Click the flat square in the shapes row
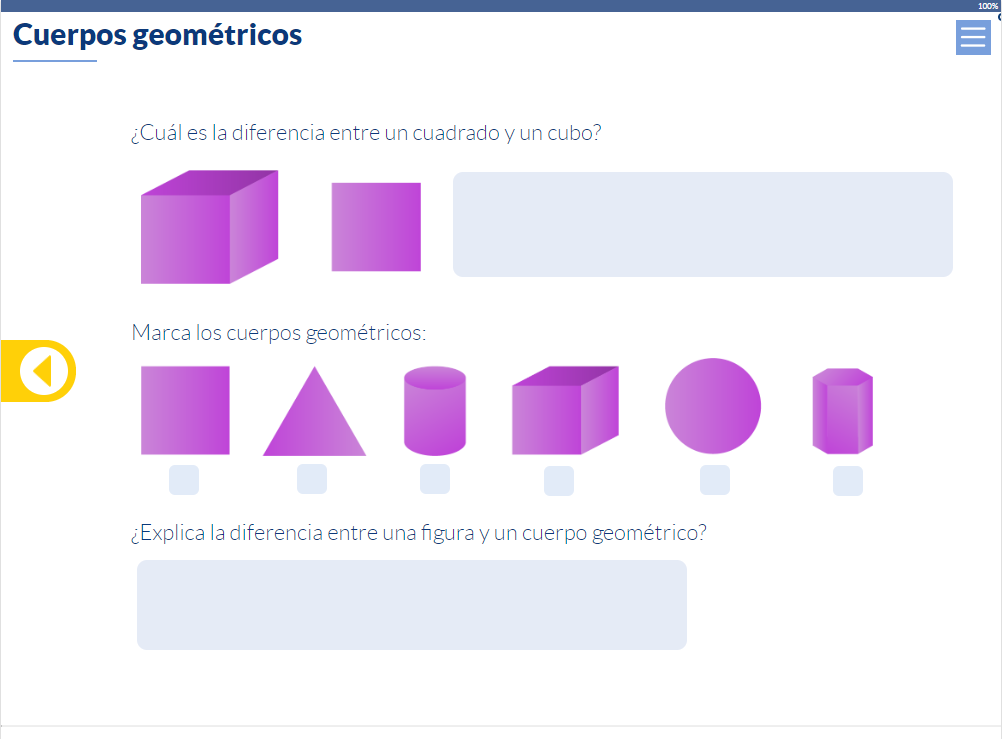Screen dimensions: 1002x739 coord(185,410)
